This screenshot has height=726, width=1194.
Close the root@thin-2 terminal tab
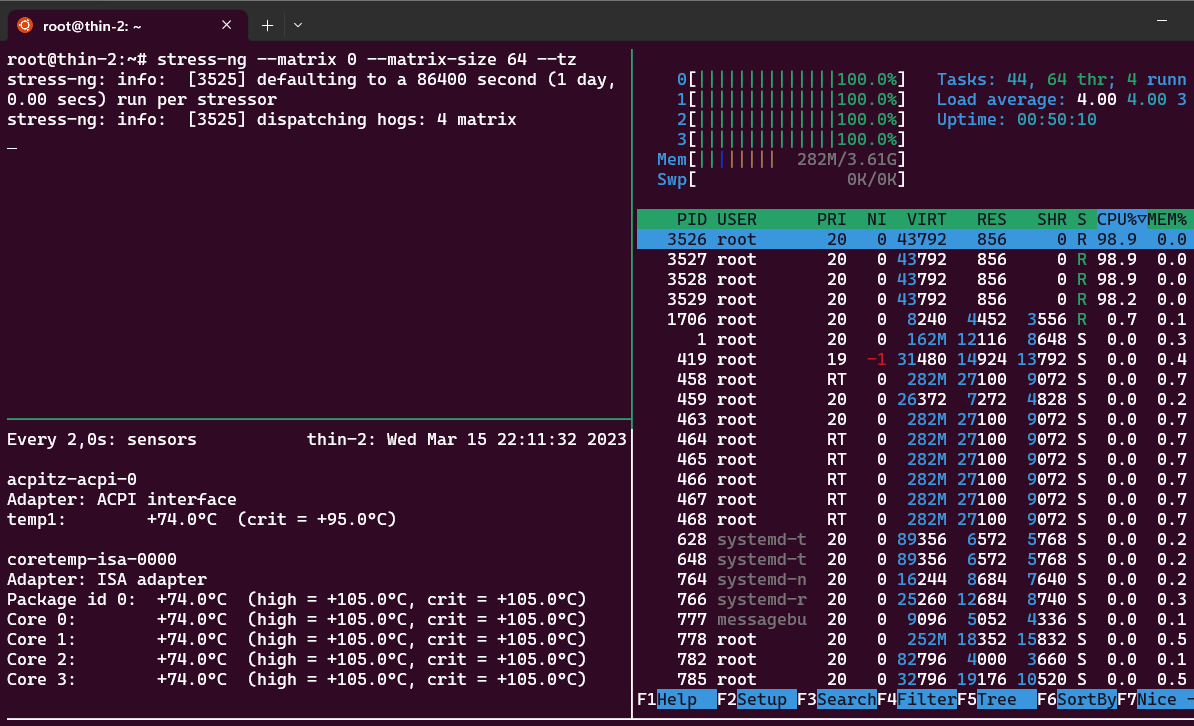point(226,25)
